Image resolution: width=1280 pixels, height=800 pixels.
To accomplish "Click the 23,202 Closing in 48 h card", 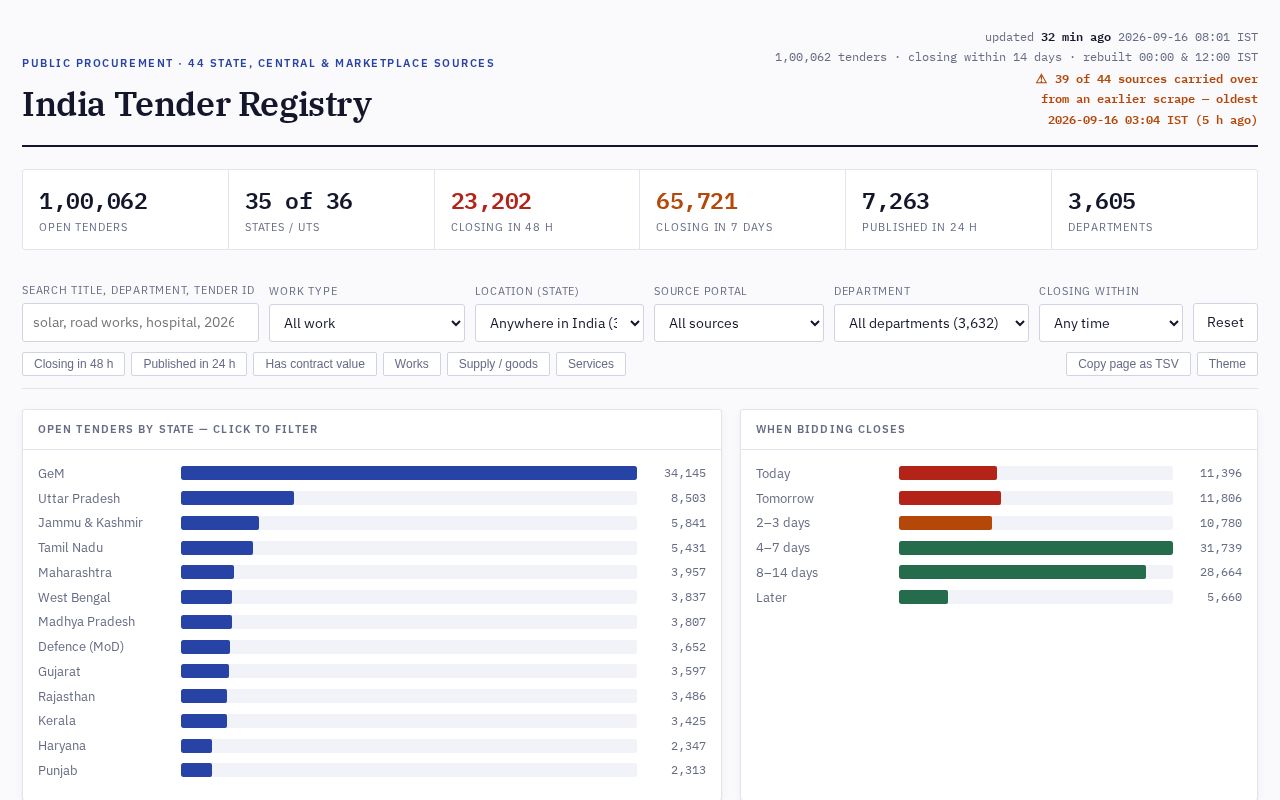I will [537, 209].
